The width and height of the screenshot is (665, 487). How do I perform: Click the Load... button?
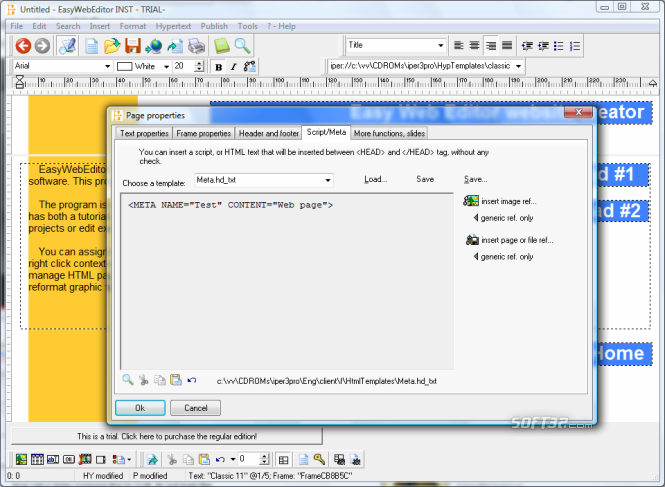[x=375, y=179]
